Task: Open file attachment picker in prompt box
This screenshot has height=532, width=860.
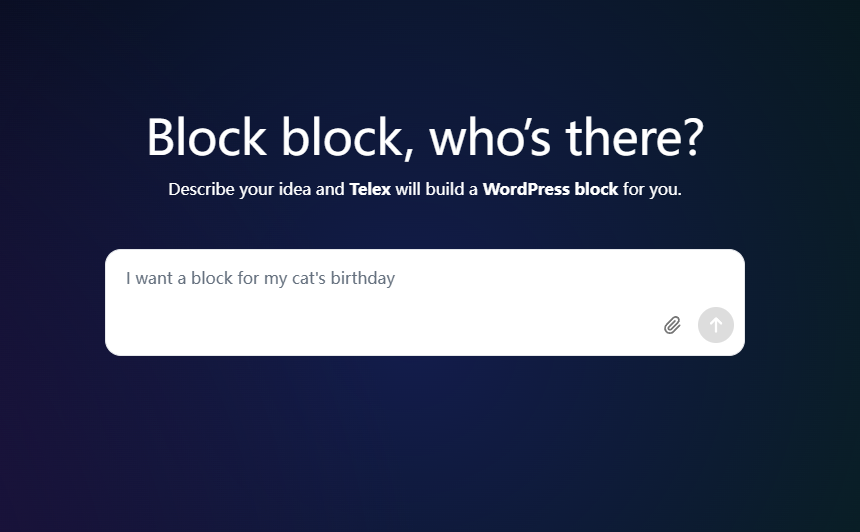Action: [672, 325]
